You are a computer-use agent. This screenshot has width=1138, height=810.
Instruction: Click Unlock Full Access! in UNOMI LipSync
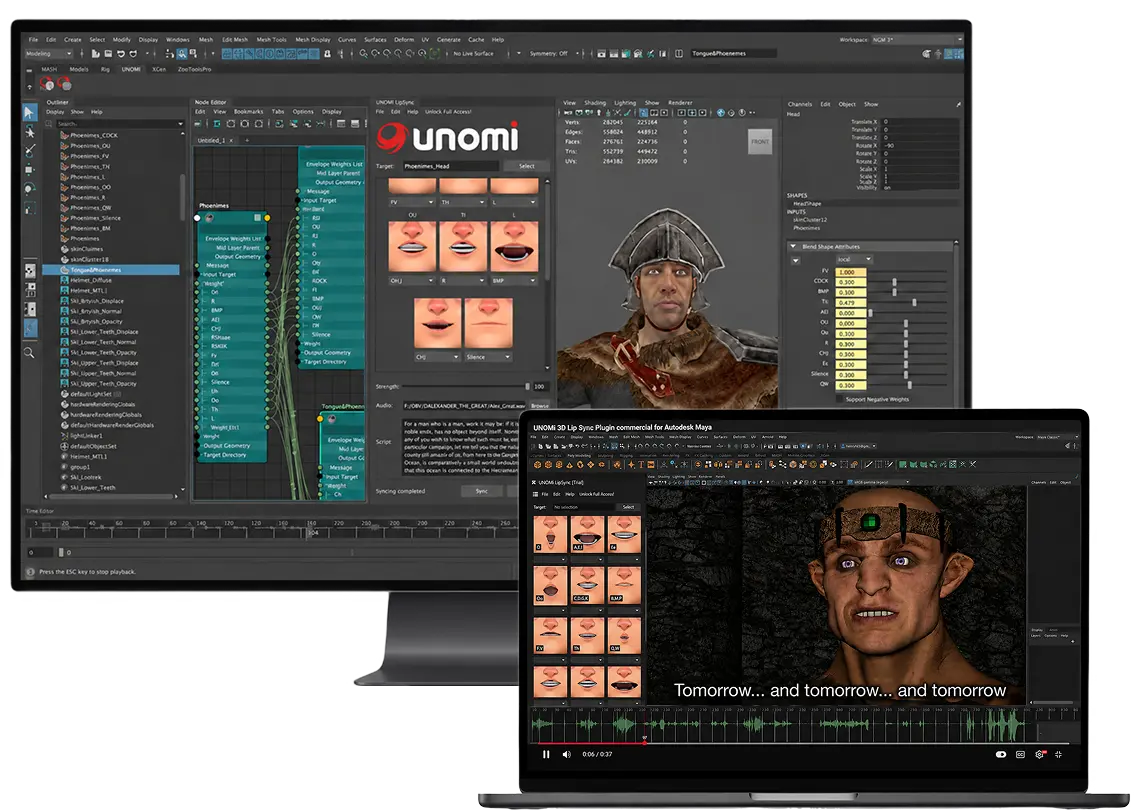pos(448,112)
